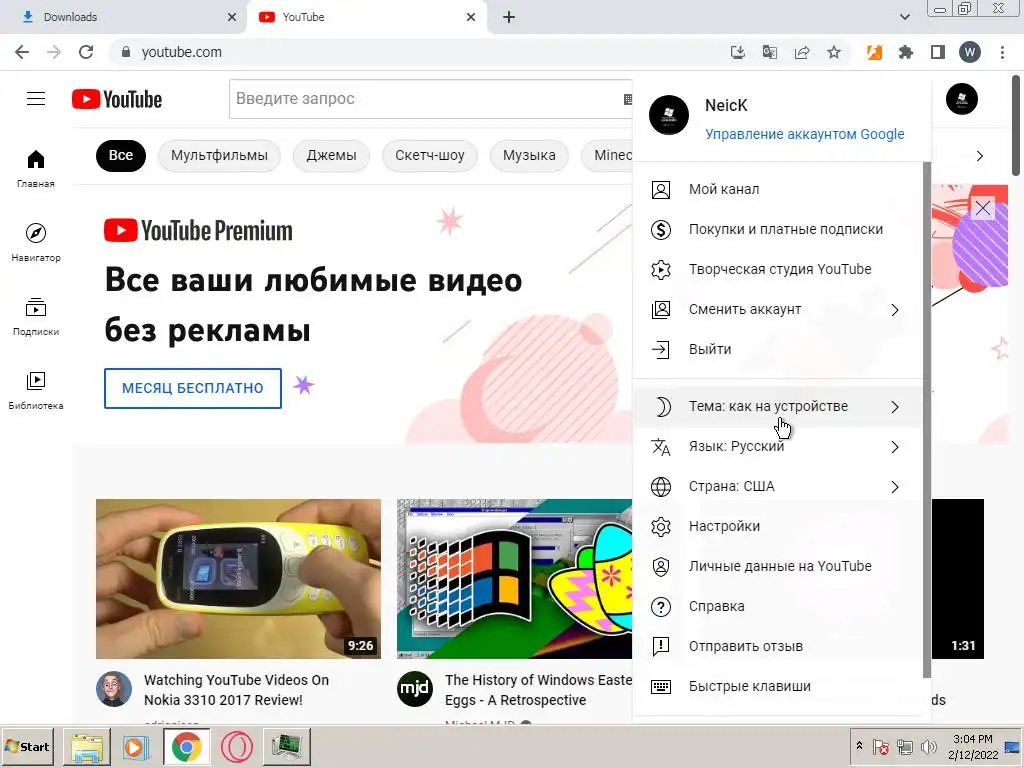Close the YouTube Premium banner
The width and height of the screenshot is (1024, 768).
983,208
